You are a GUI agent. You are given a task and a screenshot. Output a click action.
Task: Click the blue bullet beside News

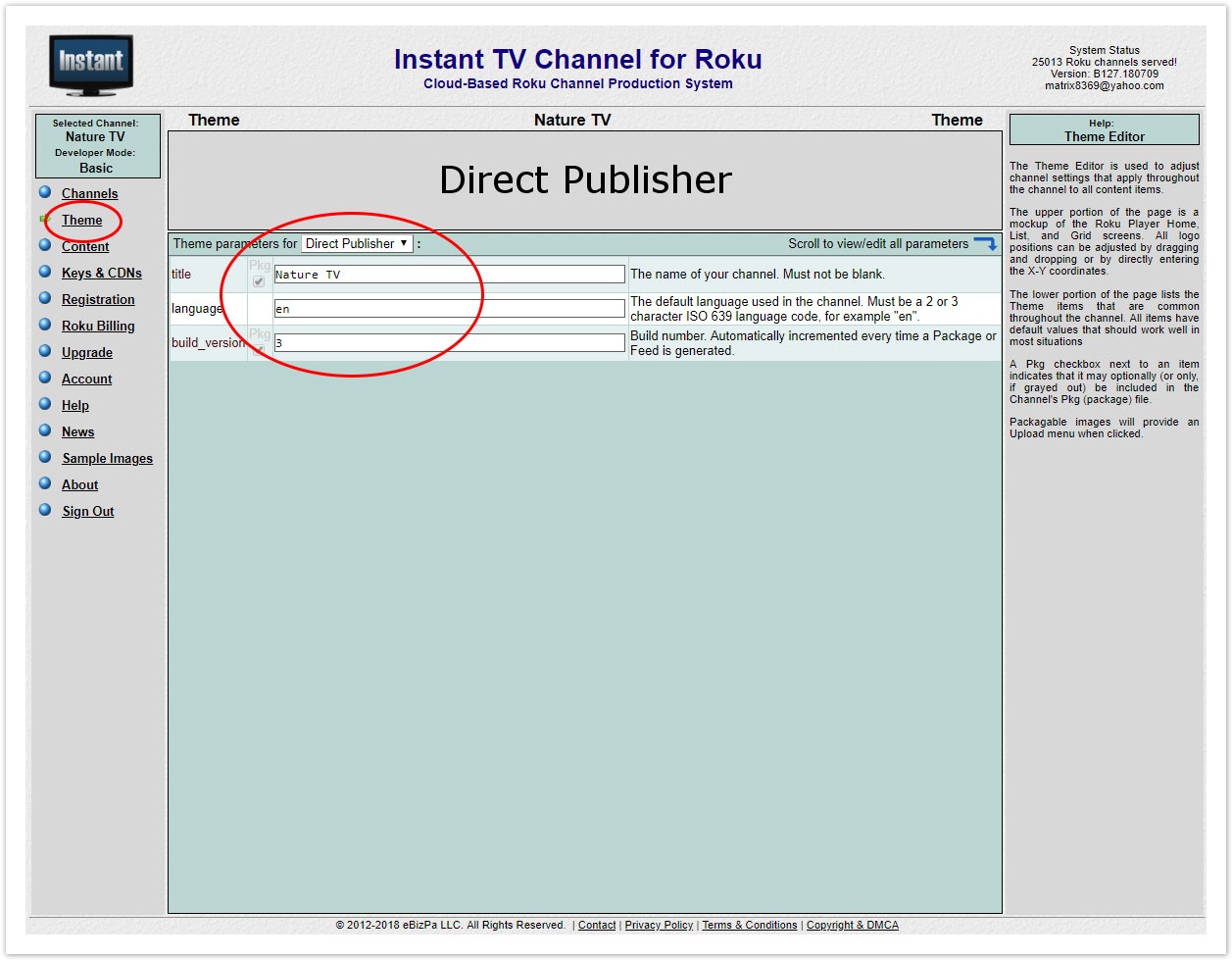[45, 430]
